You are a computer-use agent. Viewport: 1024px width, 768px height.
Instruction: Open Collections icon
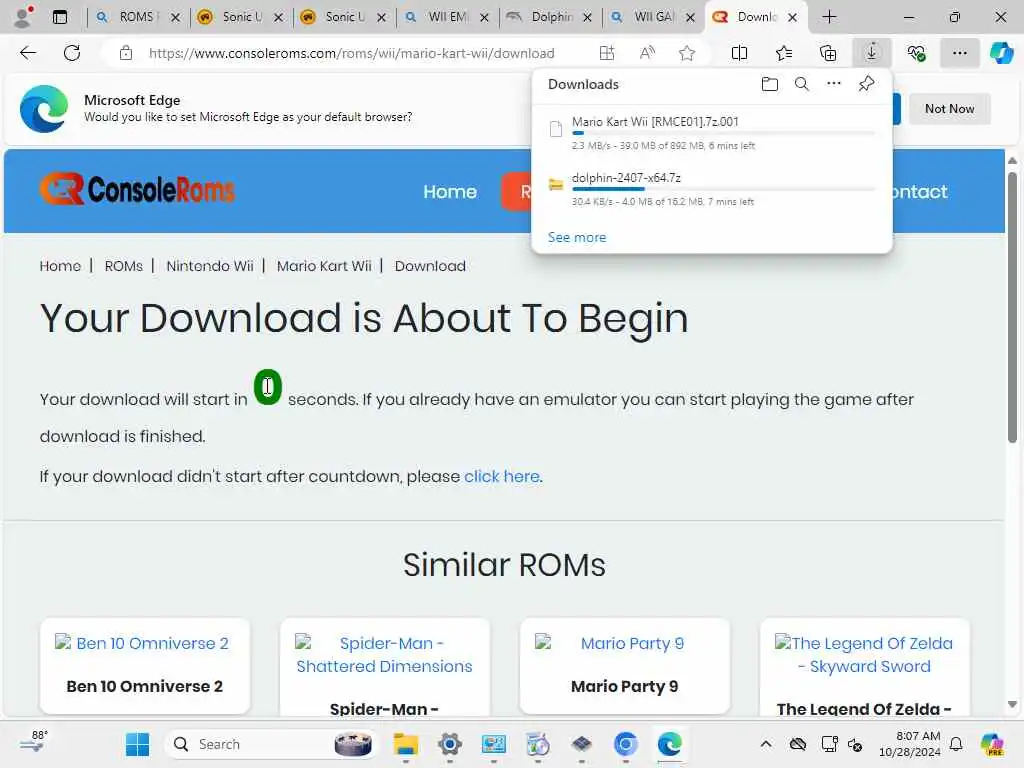(x=827, y=53)
